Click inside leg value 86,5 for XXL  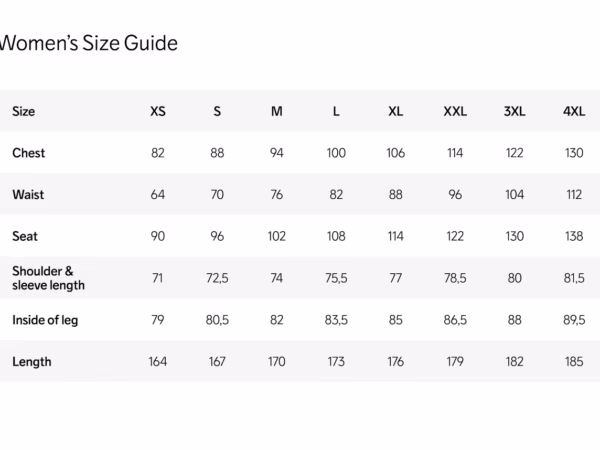coord(455,320)
